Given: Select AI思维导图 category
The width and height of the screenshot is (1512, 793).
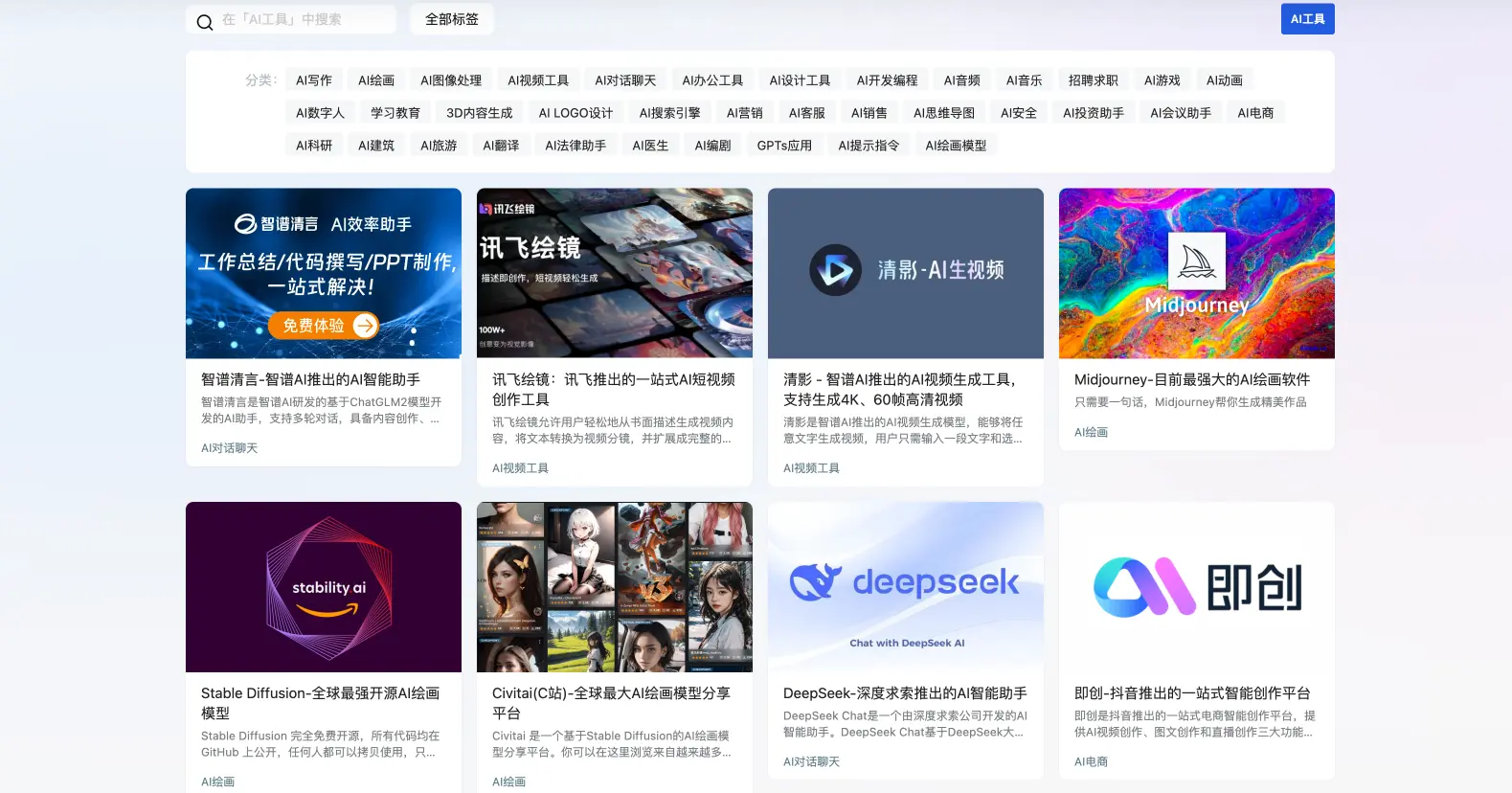Looking at the screenshot, I should pyautogui.click(x=944, y=113).
